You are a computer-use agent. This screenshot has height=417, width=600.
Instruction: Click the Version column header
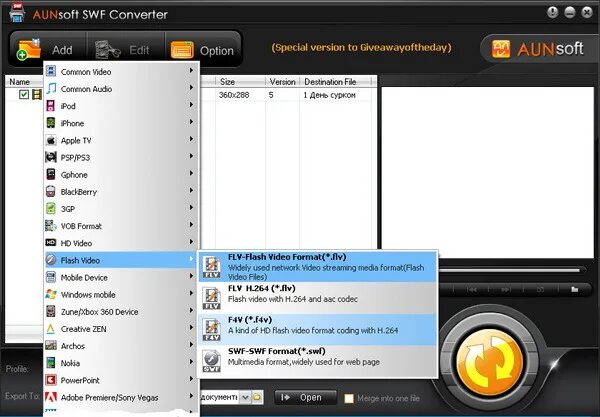282,81
